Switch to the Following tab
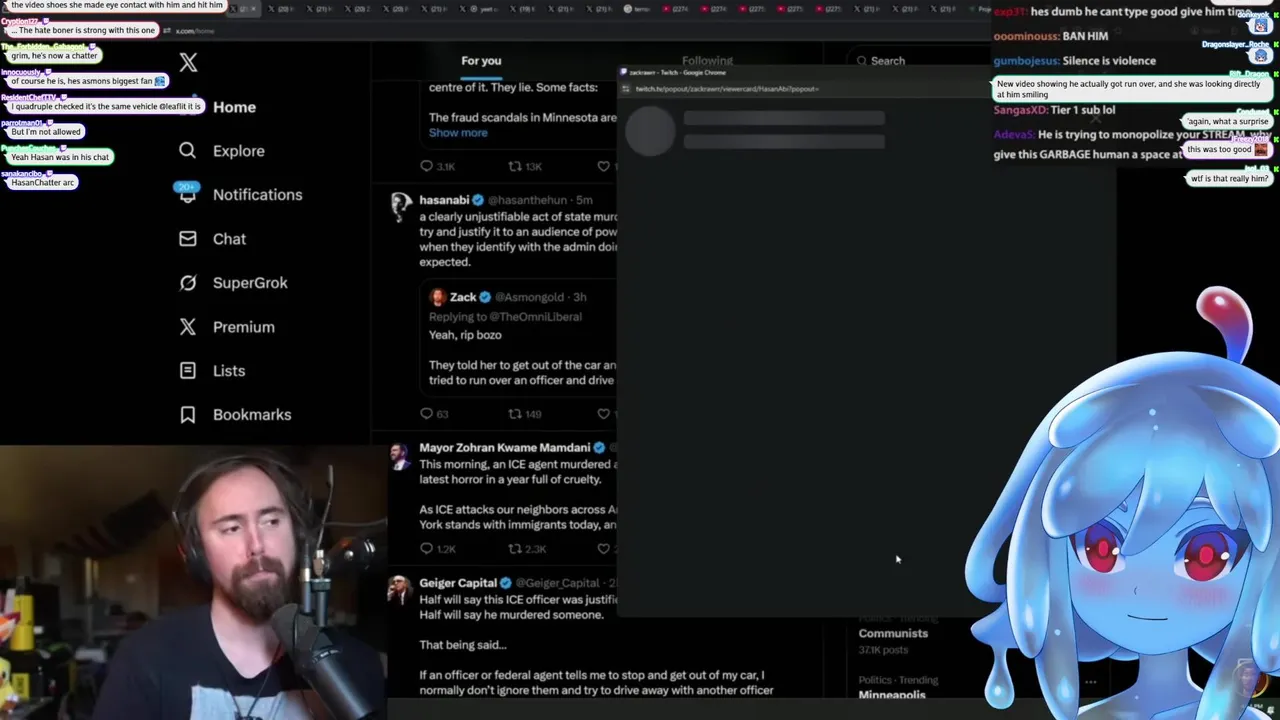This screenshot has width=1280, height=720. [707, 61]
